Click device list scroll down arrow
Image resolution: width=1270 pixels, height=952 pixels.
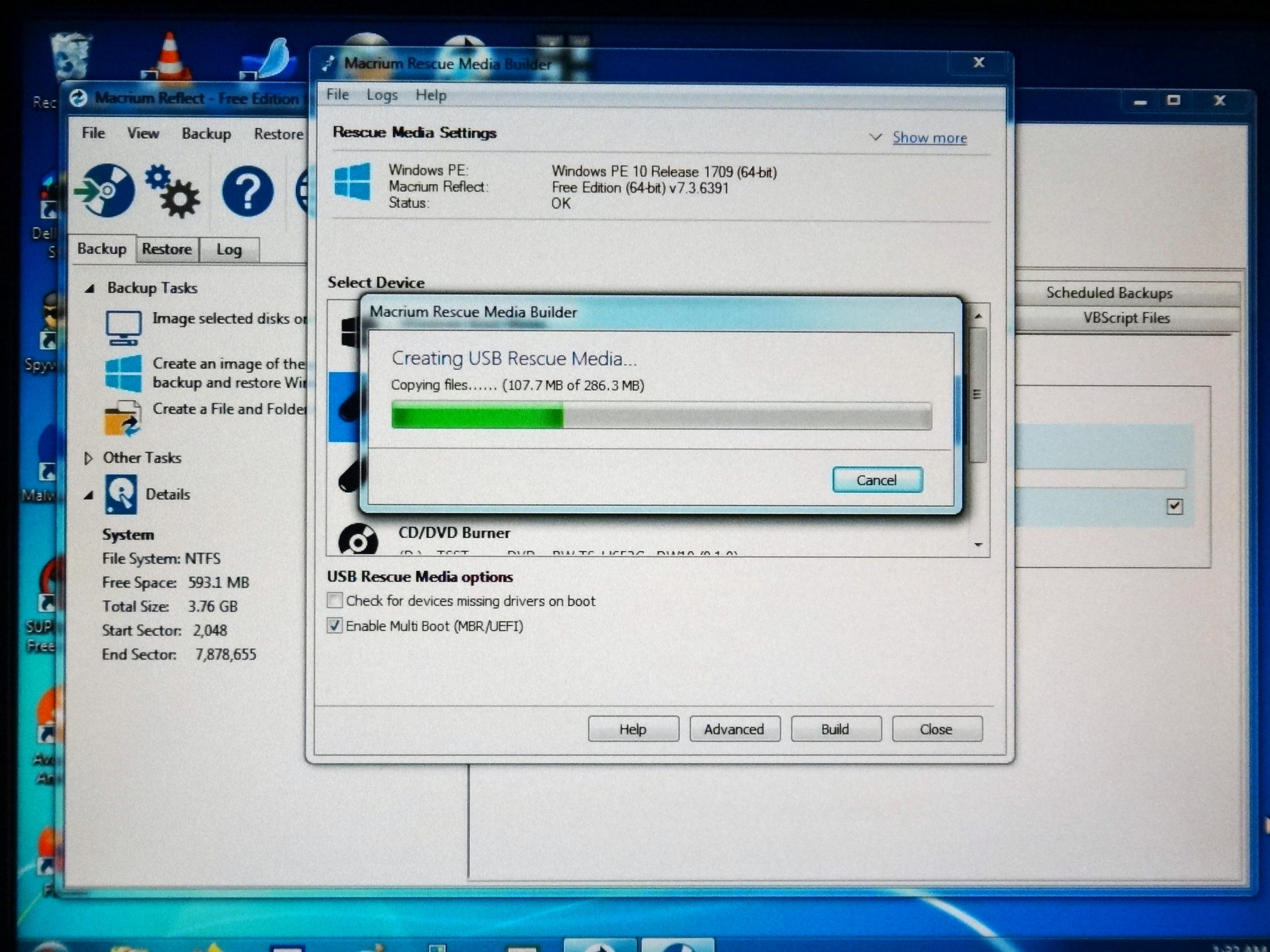(978, 545)
